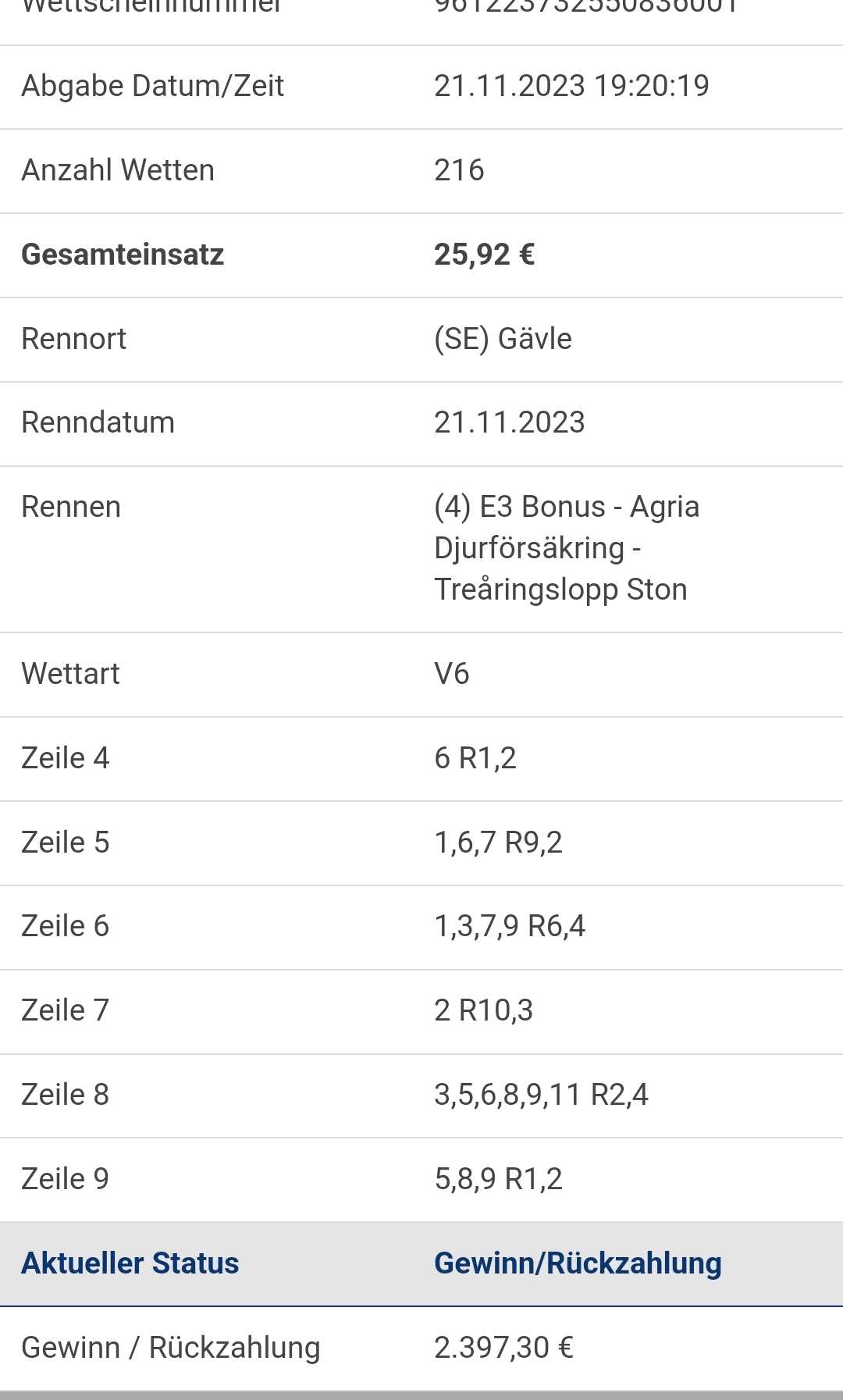This screenshot has width=843, height=1400.
Task: Click the Wettart value V6
Action: click(x=451, y=674)
